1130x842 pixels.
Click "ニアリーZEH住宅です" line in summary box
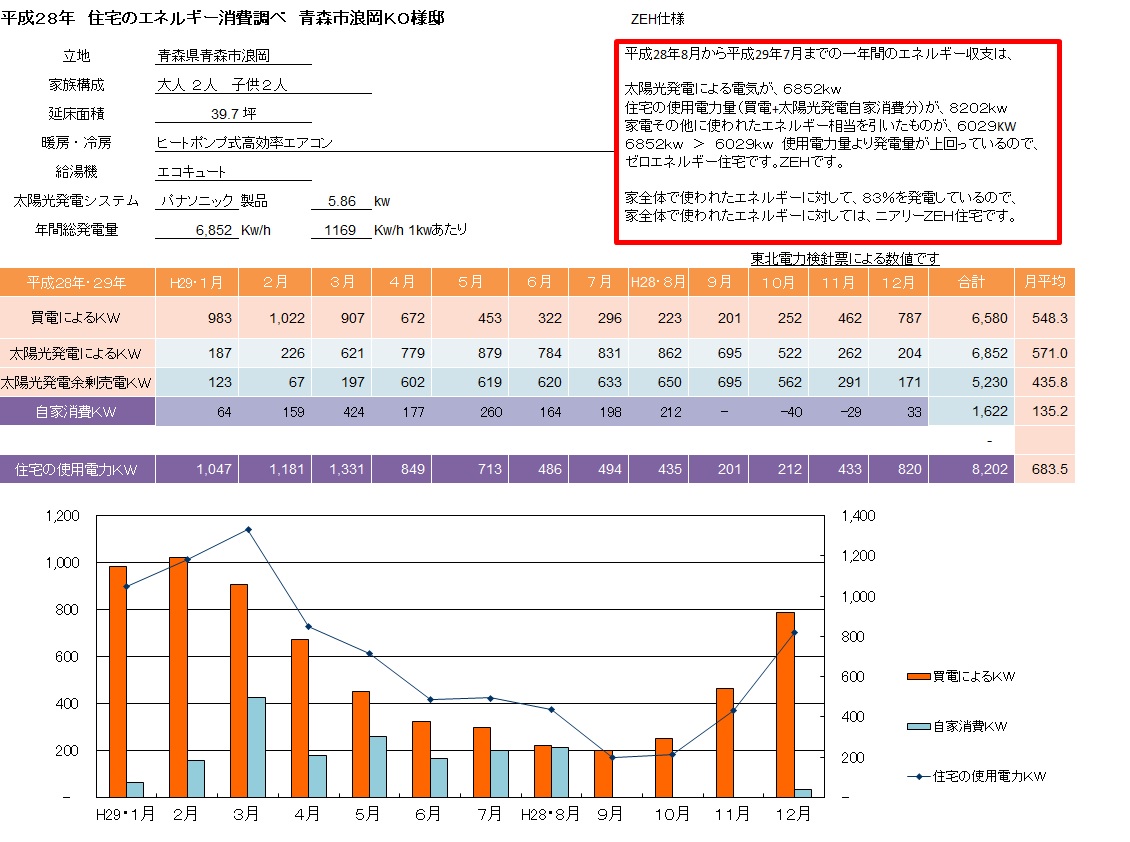[x=821, y=216]
